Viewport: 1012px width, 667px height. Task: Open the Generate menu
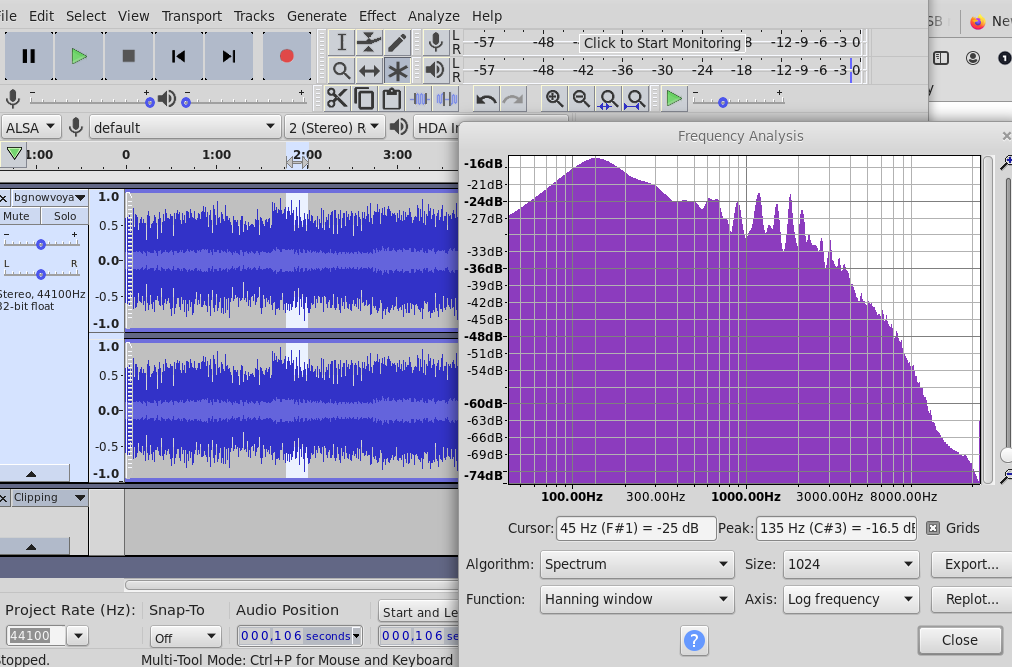pyautogui.click(x=317, y=15)
